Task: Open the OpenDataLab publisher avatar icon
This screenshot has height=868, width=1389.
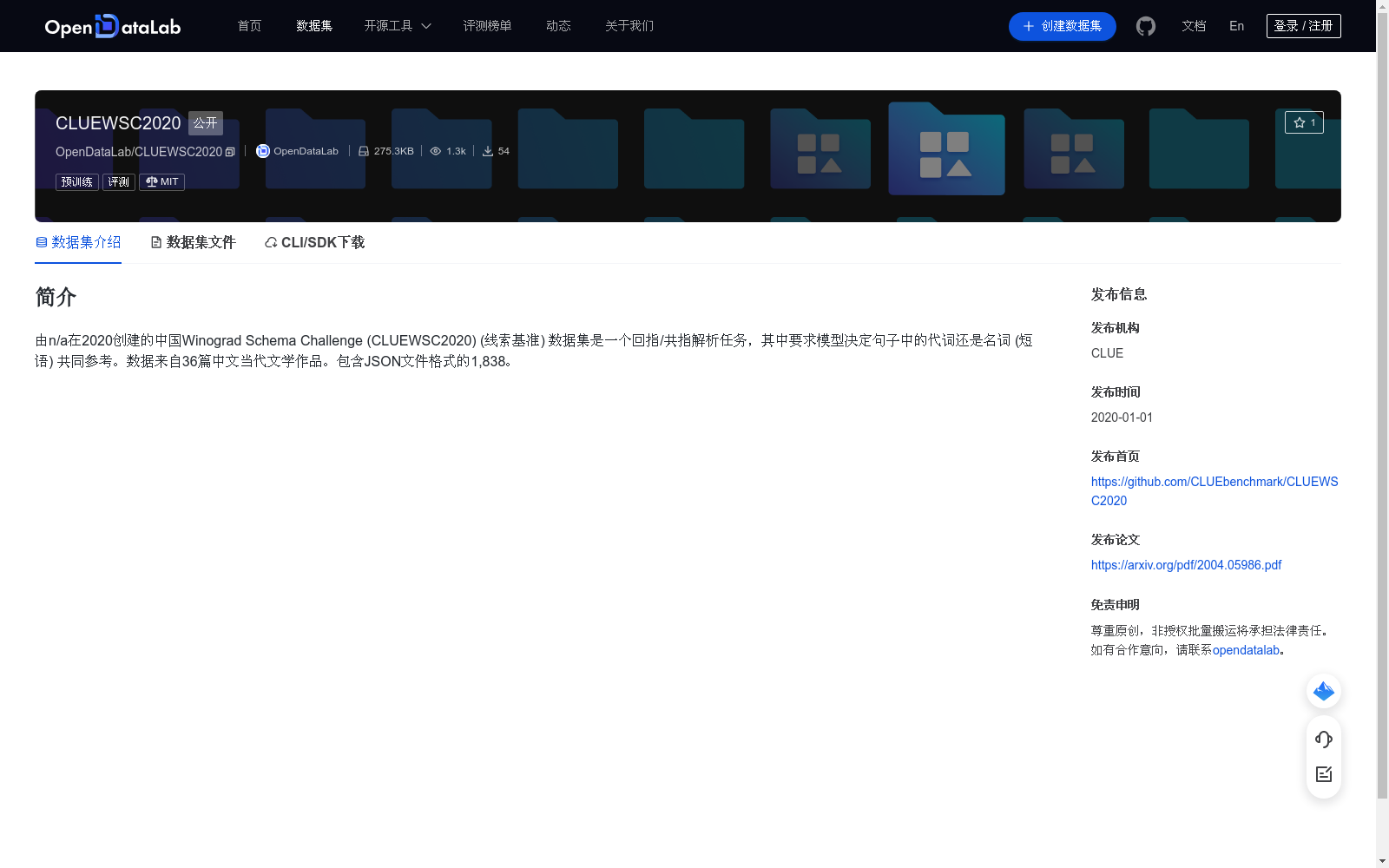Action: [x=262, y=150]
